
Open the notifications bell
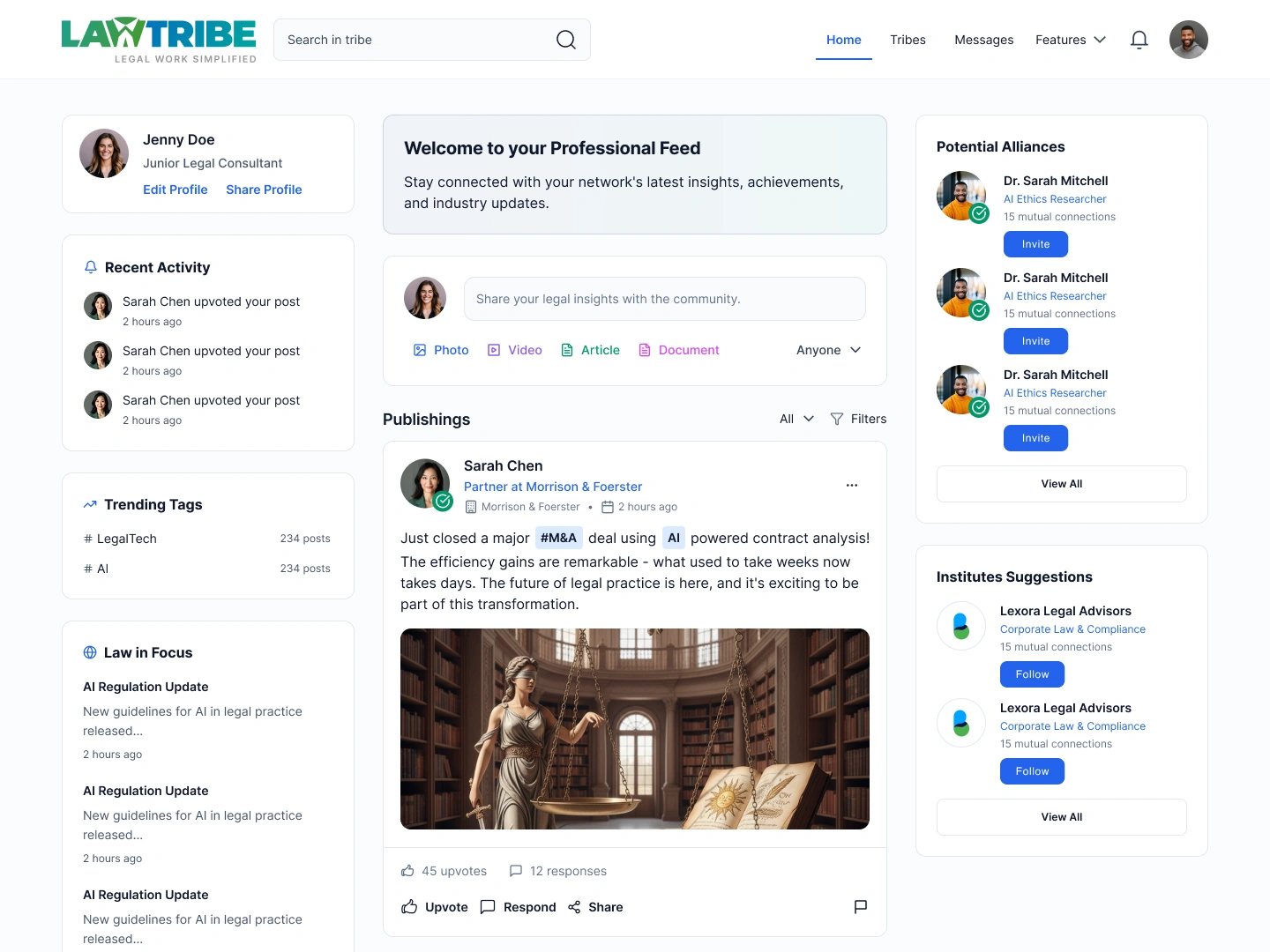pyautogui.click(x=1139, y=40)
